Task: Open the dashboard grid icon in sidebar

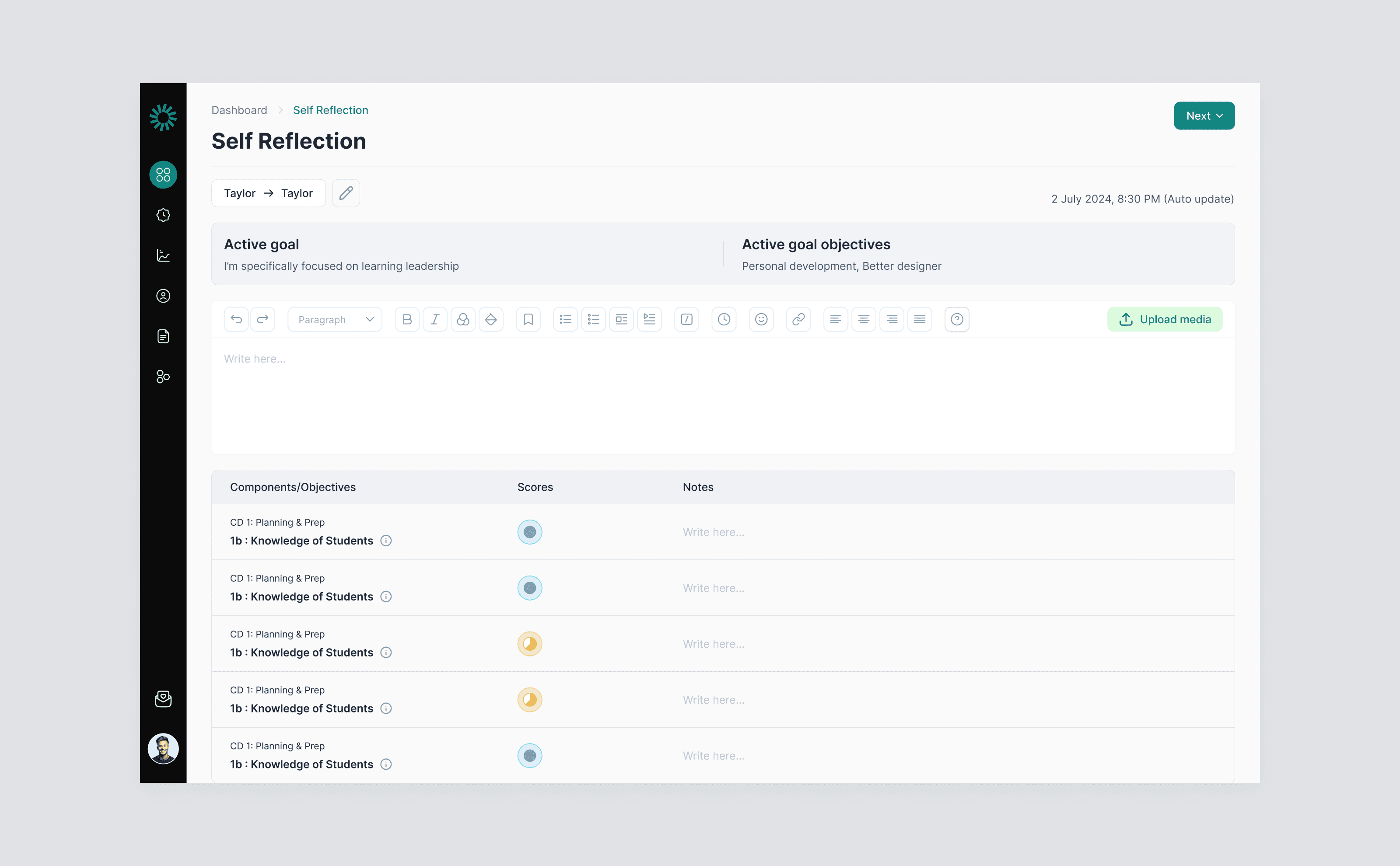Action: click(x=163, y=175)
